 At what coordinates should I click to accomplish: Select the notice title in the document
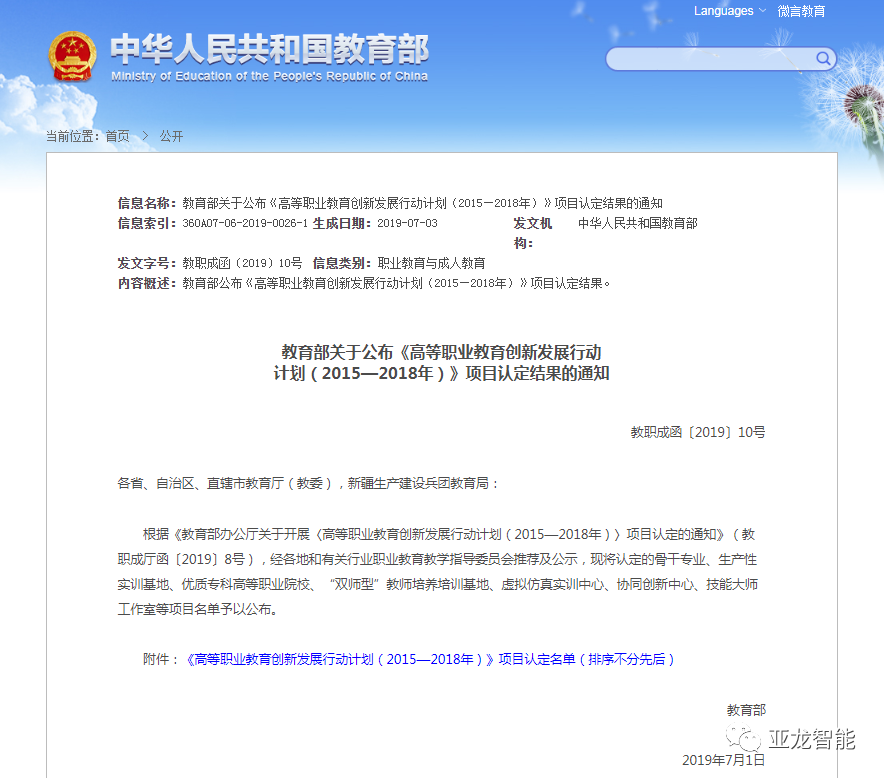(x=441, y=364)
